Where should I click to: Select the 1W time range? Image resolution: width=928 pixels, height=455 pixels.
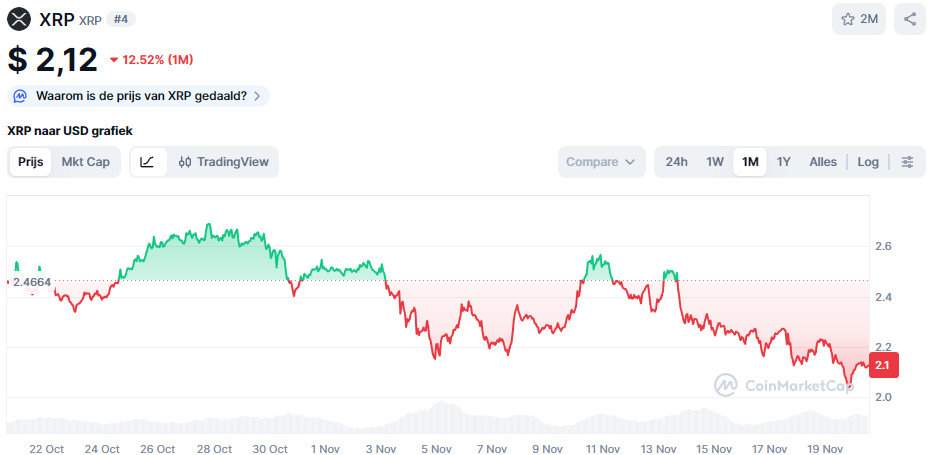(x=715, y=162)
